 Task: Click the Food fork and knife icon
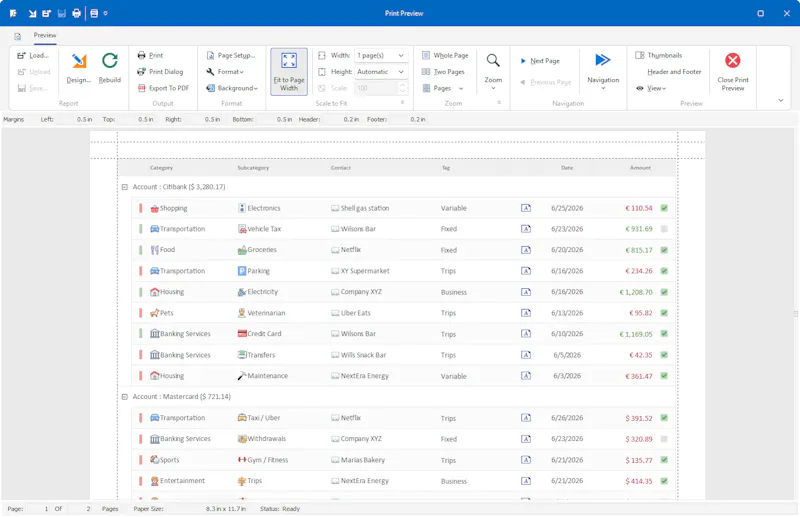(155, 250)
